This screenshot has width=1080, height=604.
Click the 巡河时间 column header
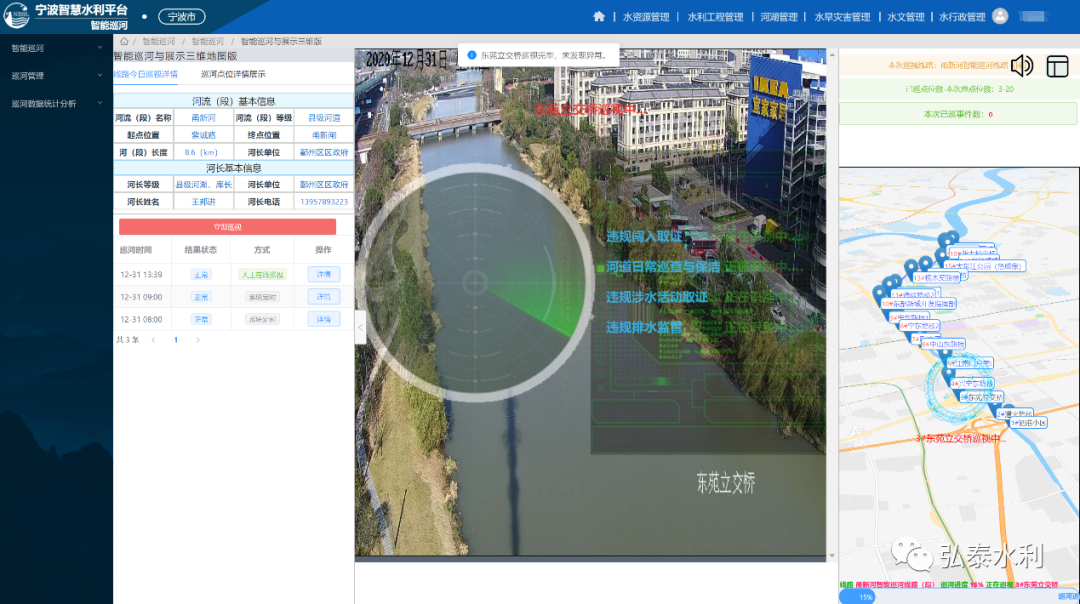(x=136, y=250)
